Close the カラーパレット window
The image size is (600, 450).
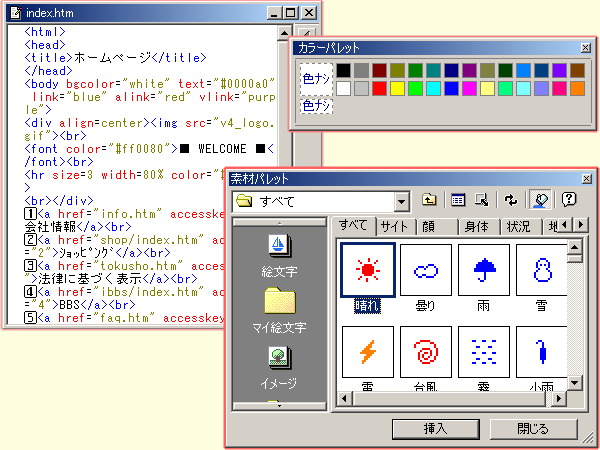(x=585, y=47)
